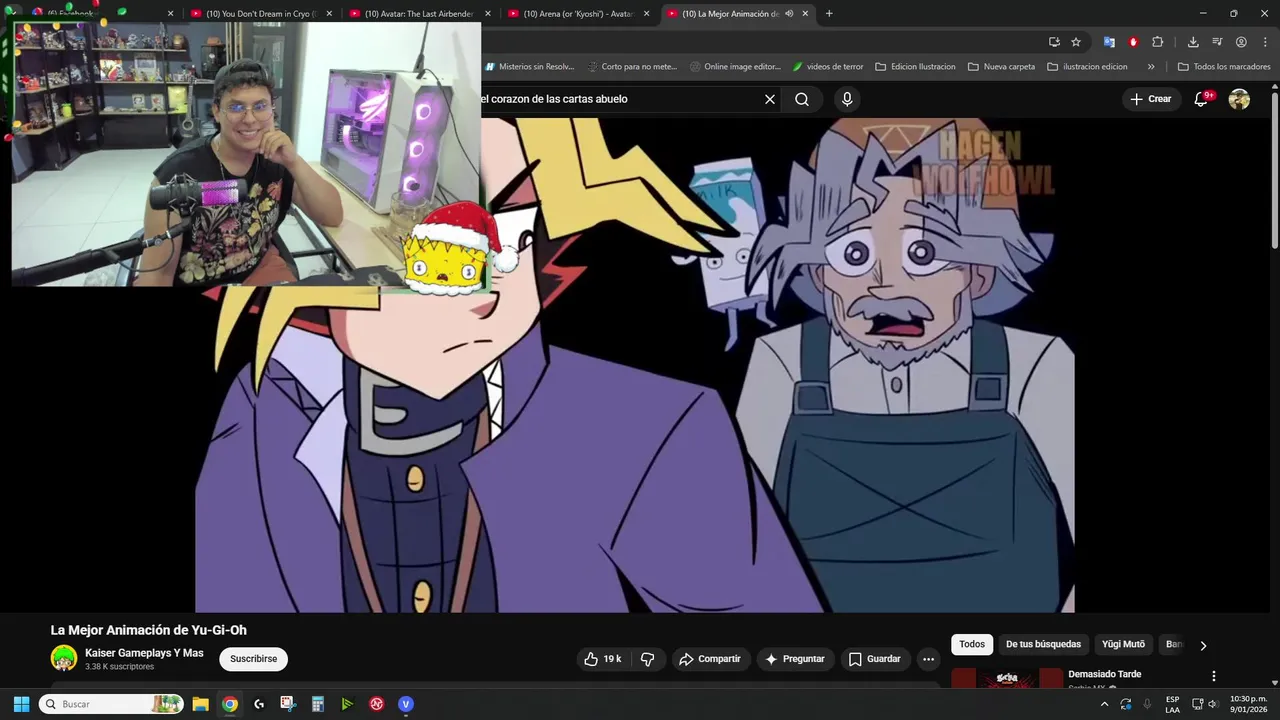Click the taskbar Buscar search box
This screenshot has height=720, width=1280.
point(111,704)
